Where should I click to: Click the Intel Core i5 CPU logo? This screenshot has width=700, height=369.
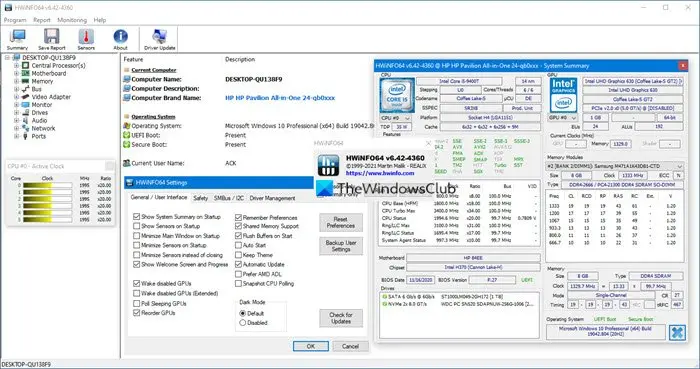tap(396, 95)
